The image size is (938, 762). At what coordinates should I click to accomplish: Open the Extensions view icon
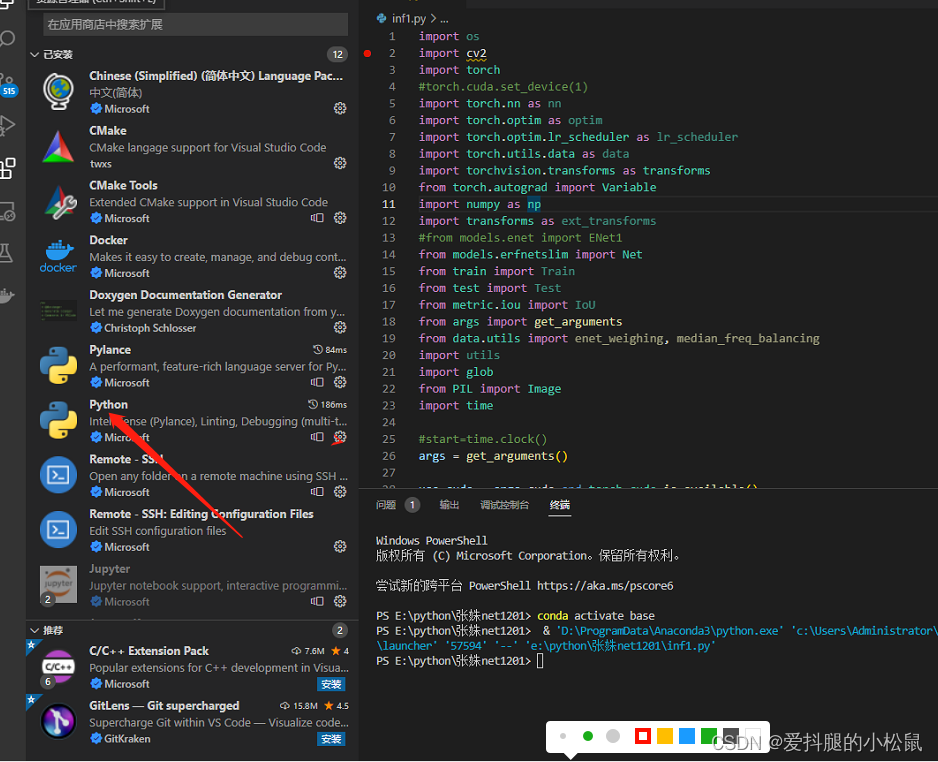point(7,168)
